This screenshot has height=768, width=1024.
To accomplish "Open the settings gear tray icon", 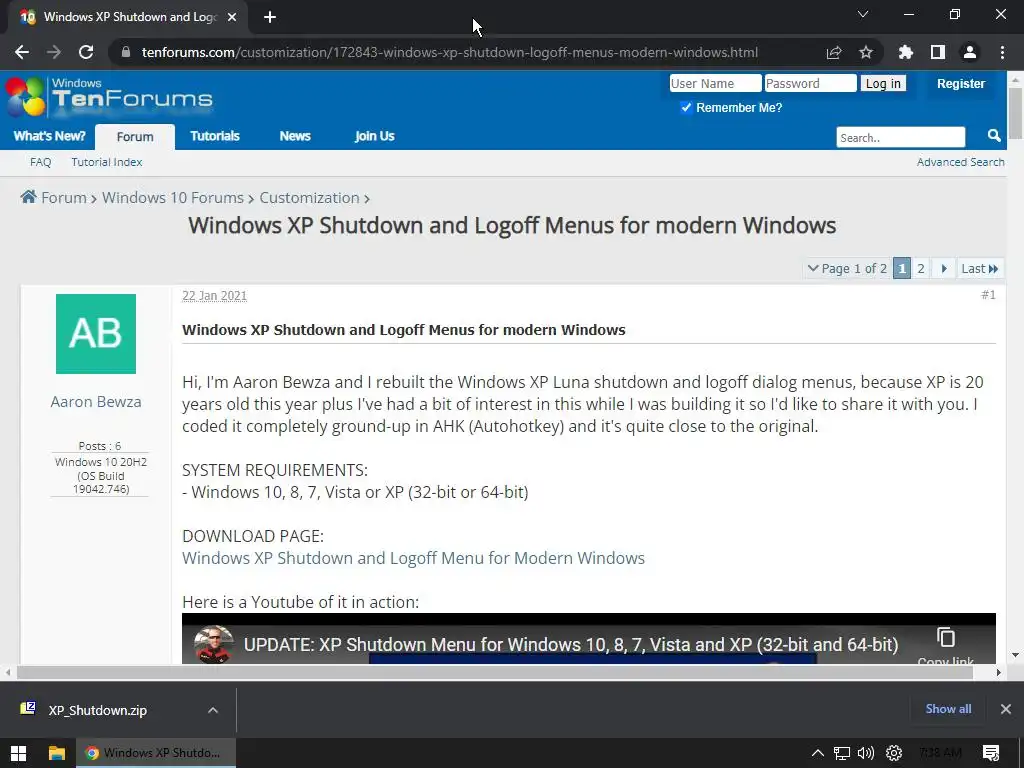I will pyautogui.click(x=894, y=753).
